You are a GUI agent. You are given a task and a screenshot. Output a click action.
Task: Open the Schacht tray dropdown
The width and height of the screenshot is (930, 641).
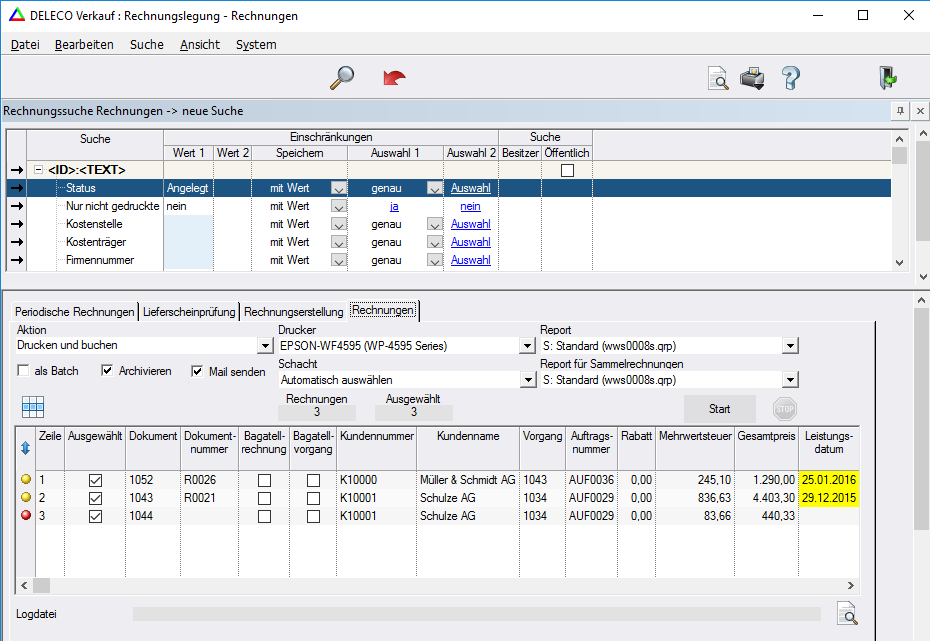point(527,380)
